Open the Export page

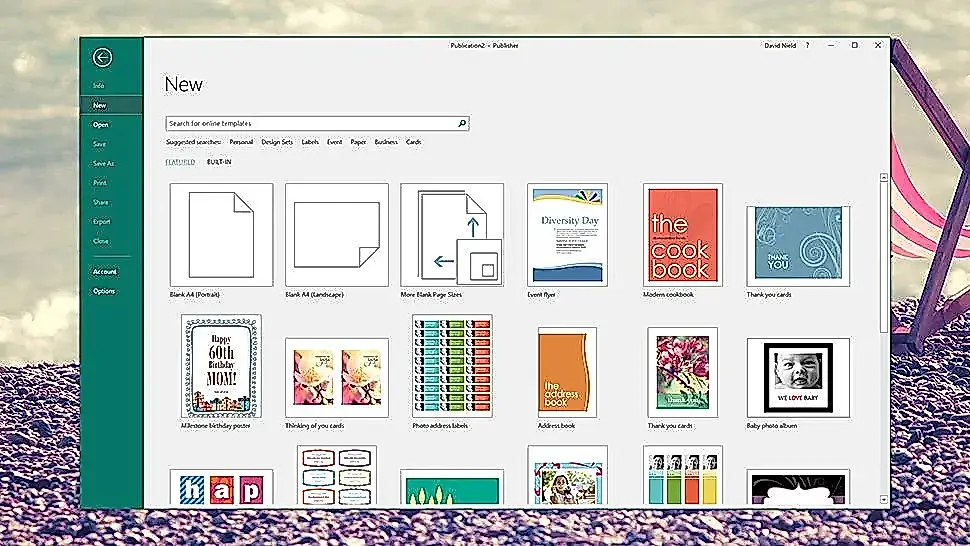(101, 221)
